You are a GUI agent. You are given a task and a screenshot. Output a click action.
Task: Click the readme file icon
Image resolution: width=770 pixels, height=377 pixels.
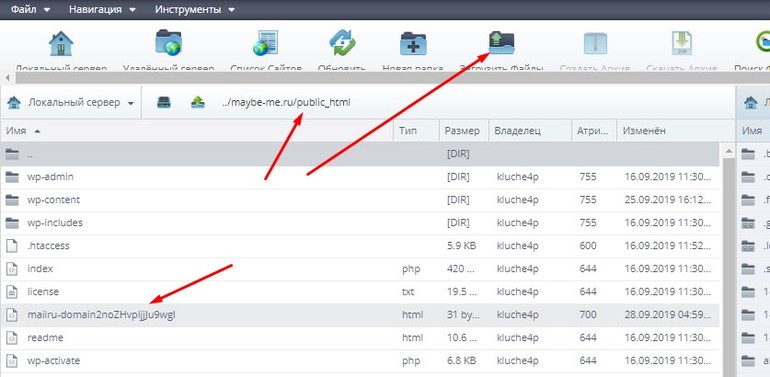12,338
